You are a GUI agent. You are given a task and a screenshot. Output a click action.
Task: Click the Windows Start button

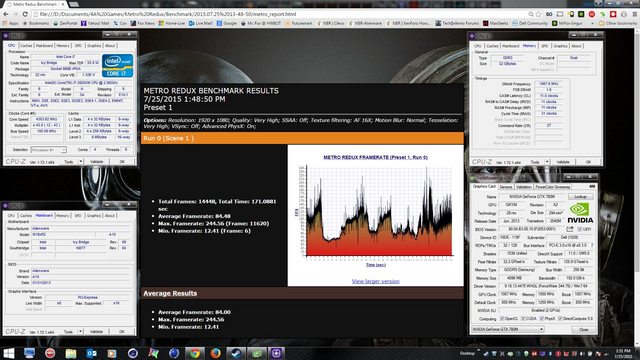click(9, 353)
